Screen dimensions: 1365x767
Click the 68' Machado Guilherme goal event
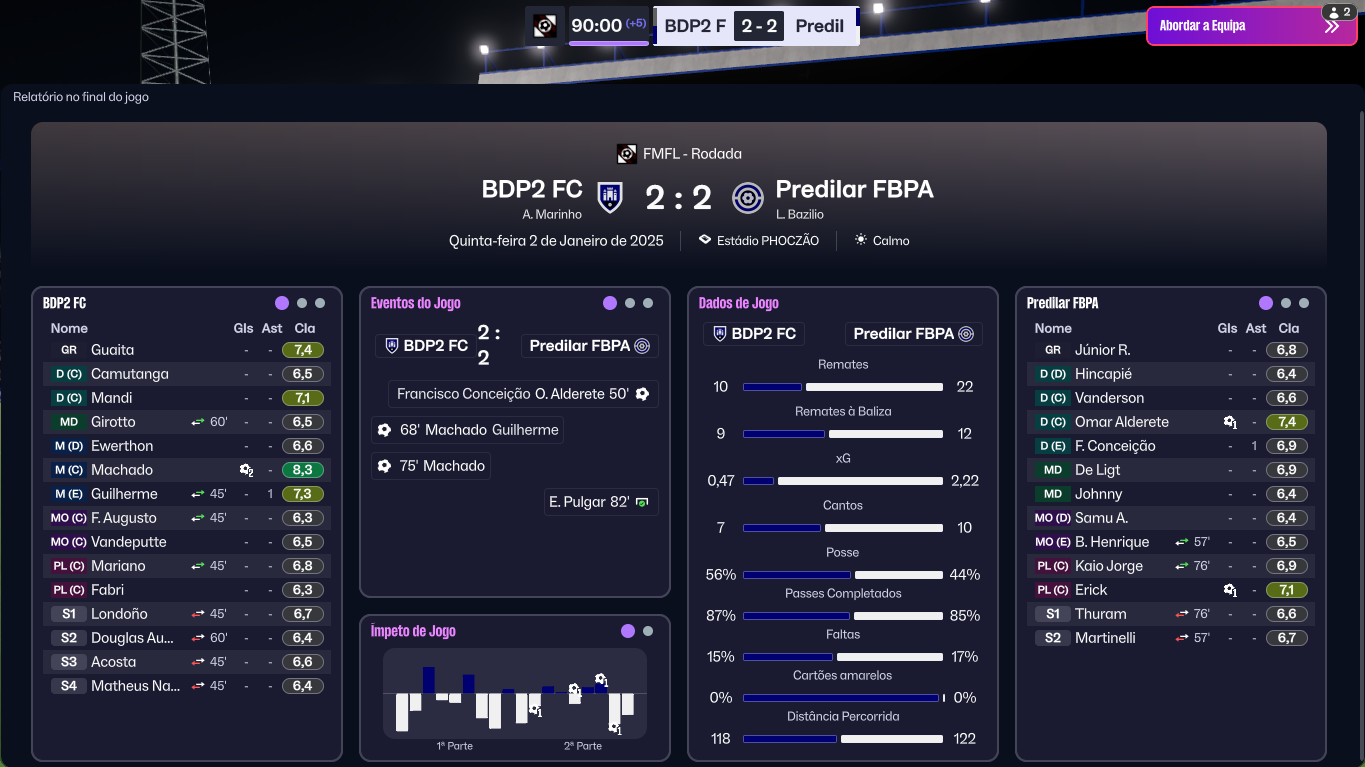(x=467, y=430)
